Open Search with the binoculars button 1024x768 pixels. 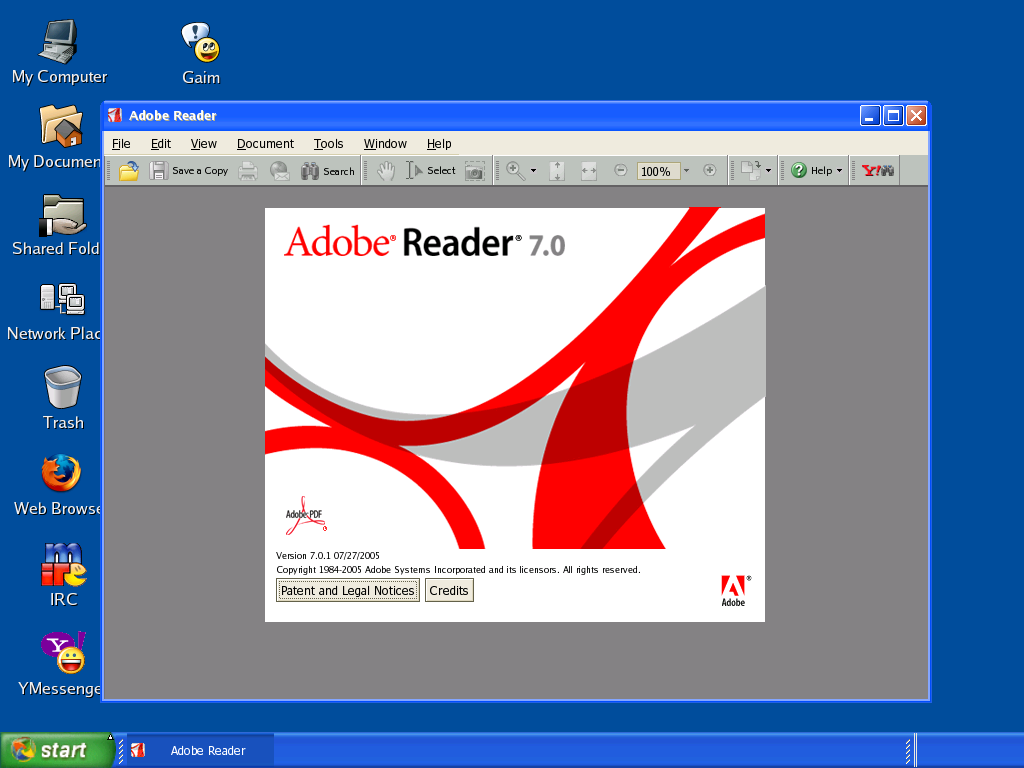[x=328, y=171]
